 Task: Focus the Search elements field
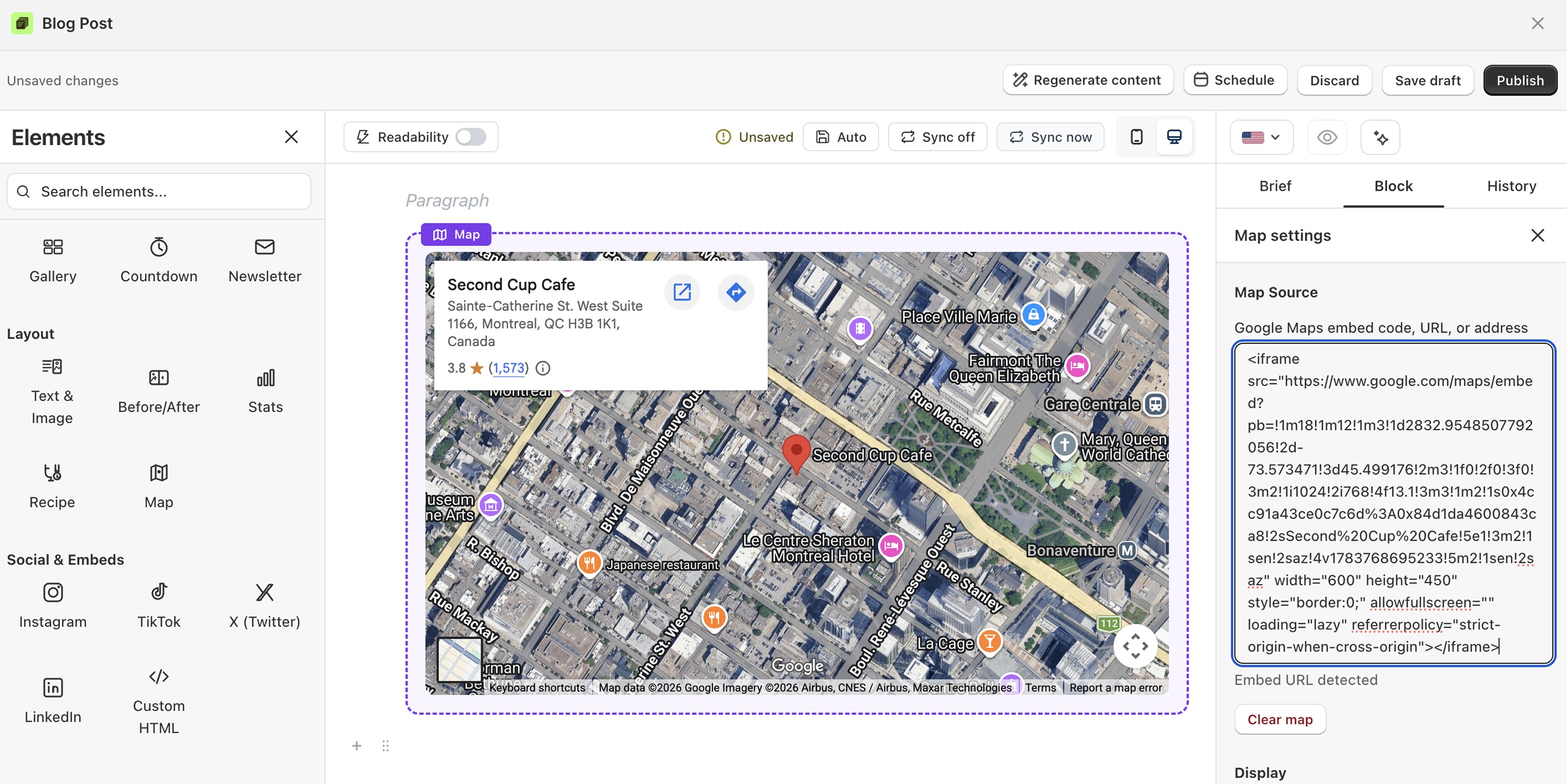[159, 191]
